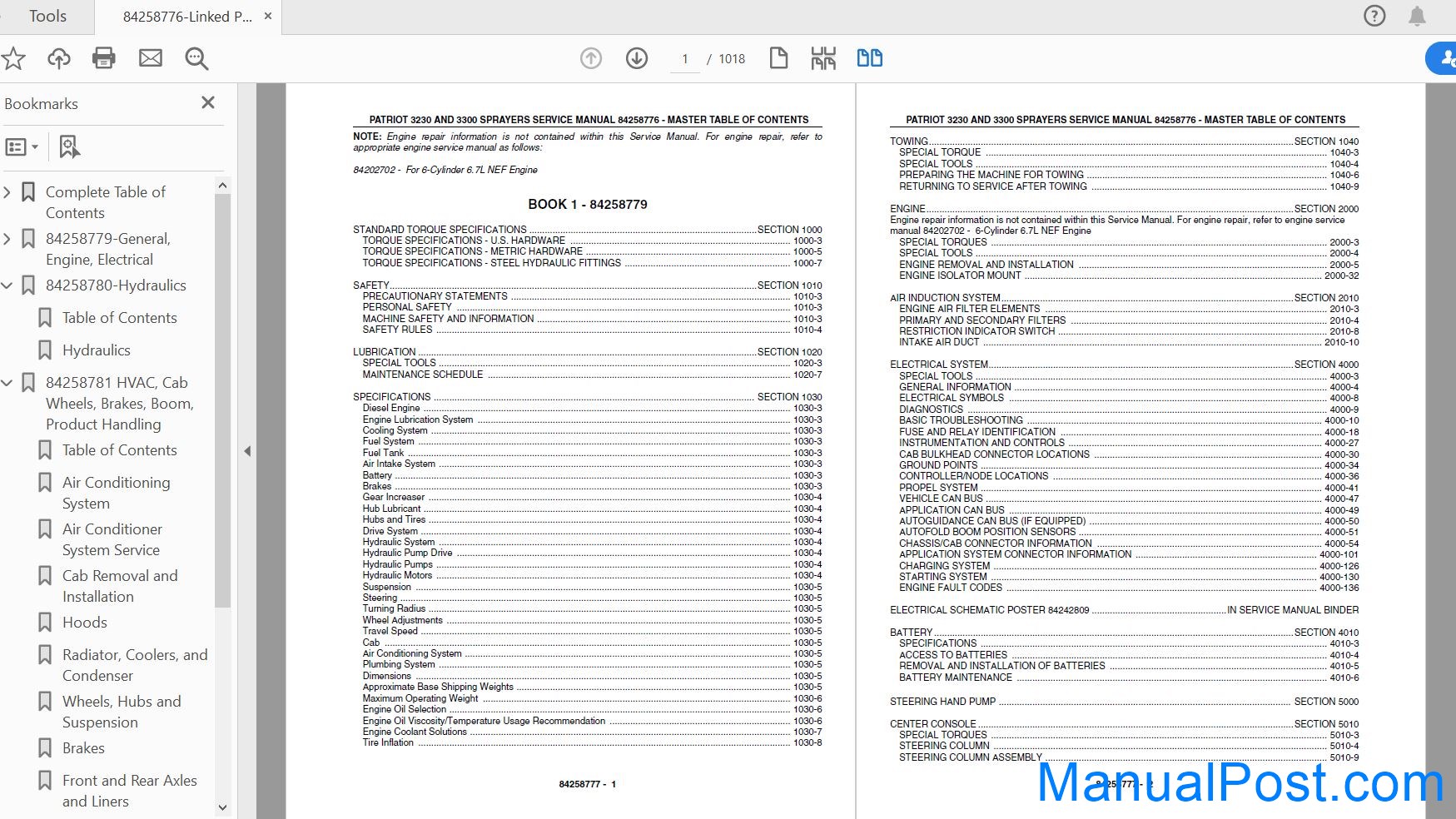Click the page number input field
The height and width of the screenshot is (819, 1456).
tap(685, 59)
